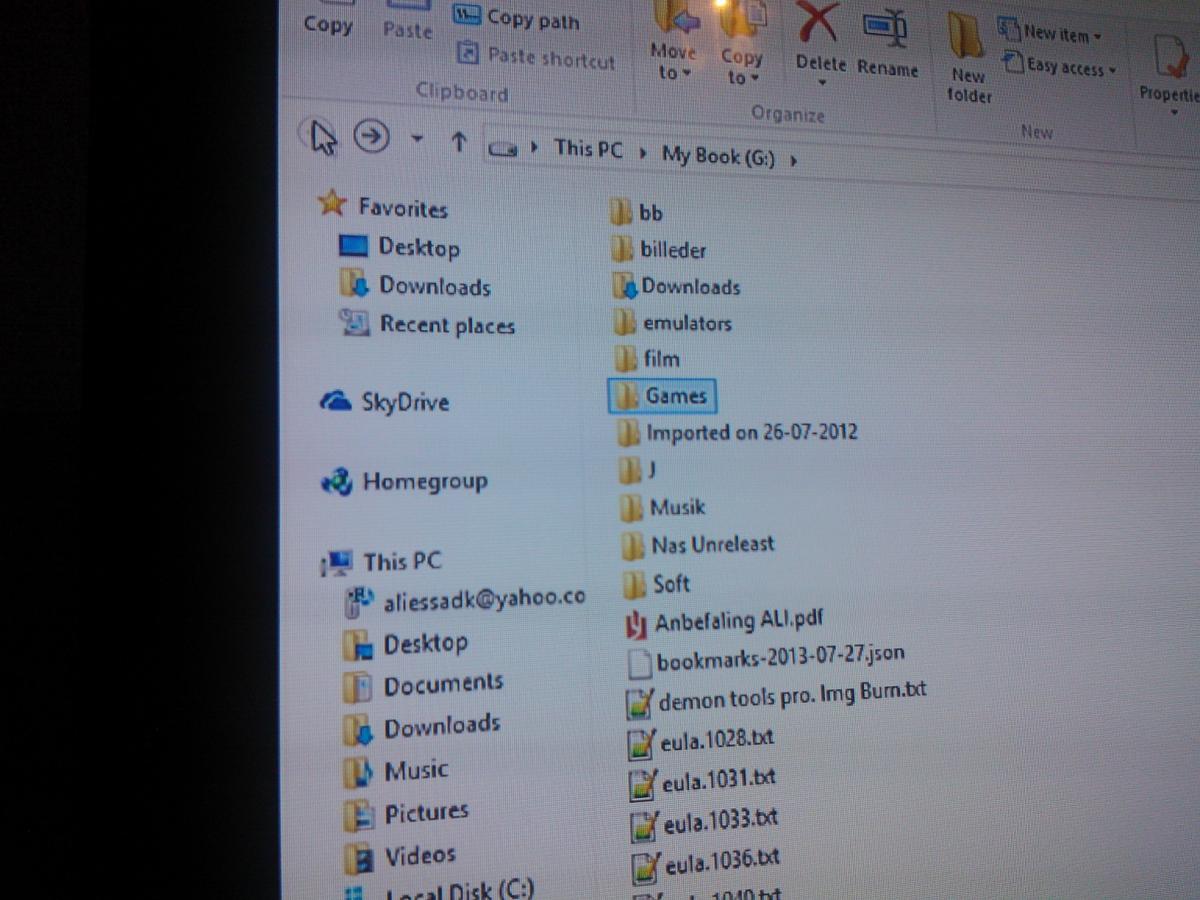The width and height of the screenshot is (1200, 900).
Task: Click the Up one level arrow
Action: [x=458, y=142]
